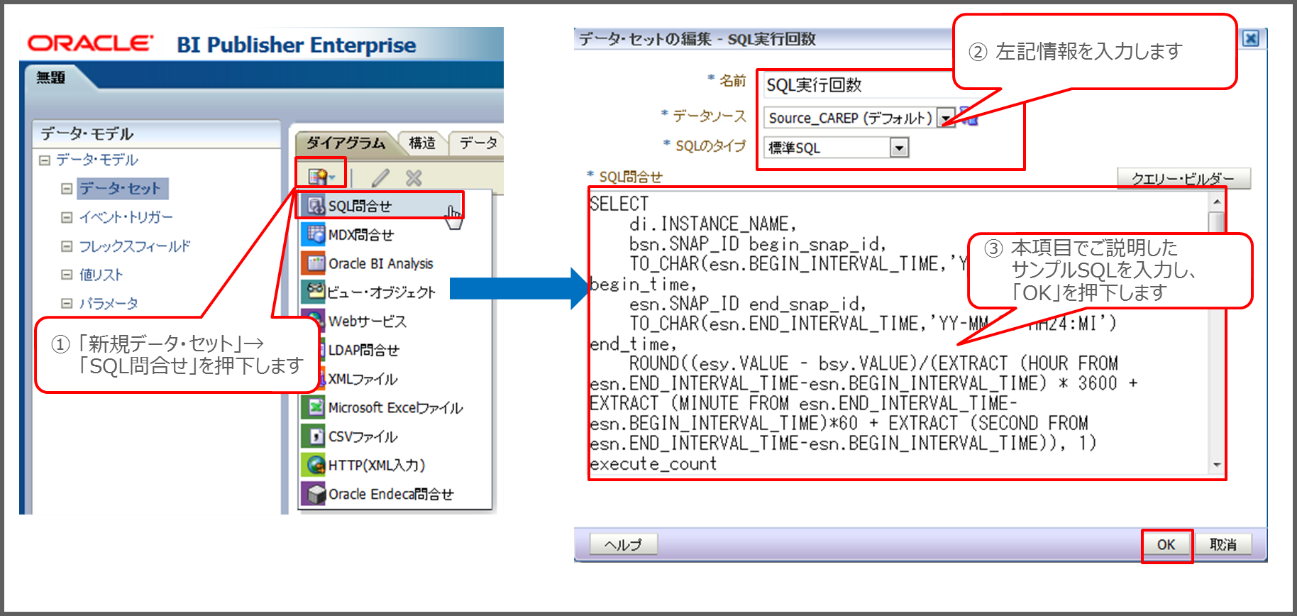
Task: Switch to the 構造 tab
Action: tap(423, 143)
